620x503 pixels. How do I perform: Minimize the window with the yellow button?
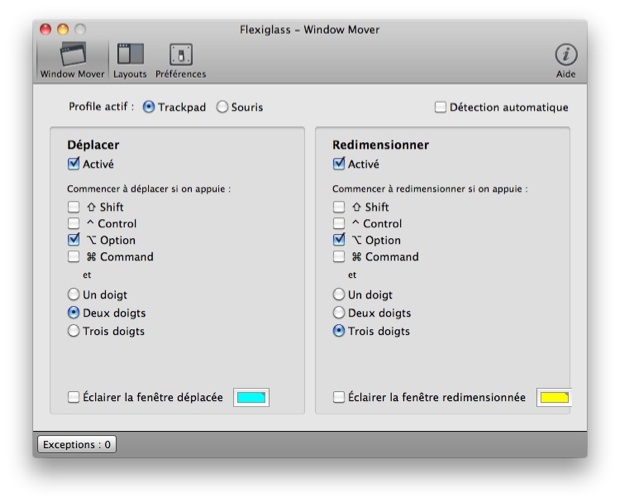[63, 29]
